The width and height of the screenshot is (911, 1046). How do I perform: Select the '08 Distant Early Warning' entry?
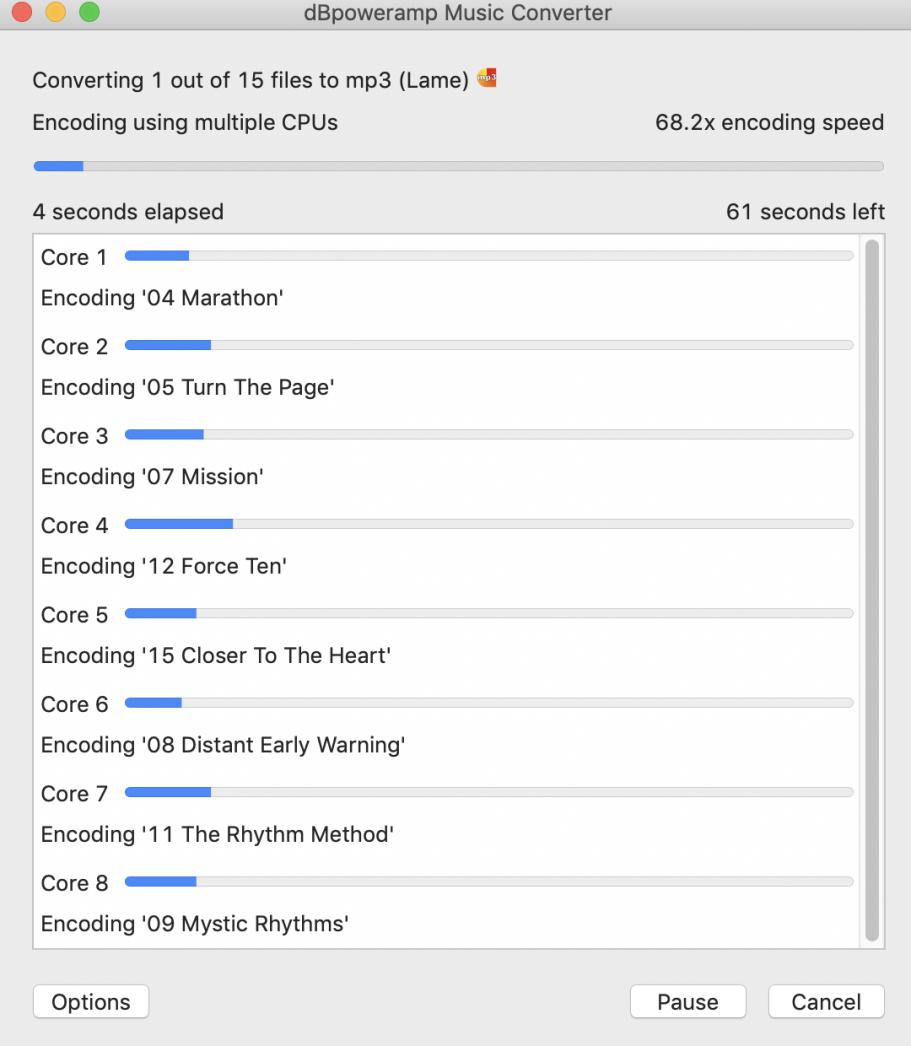[x=223, y=745]
